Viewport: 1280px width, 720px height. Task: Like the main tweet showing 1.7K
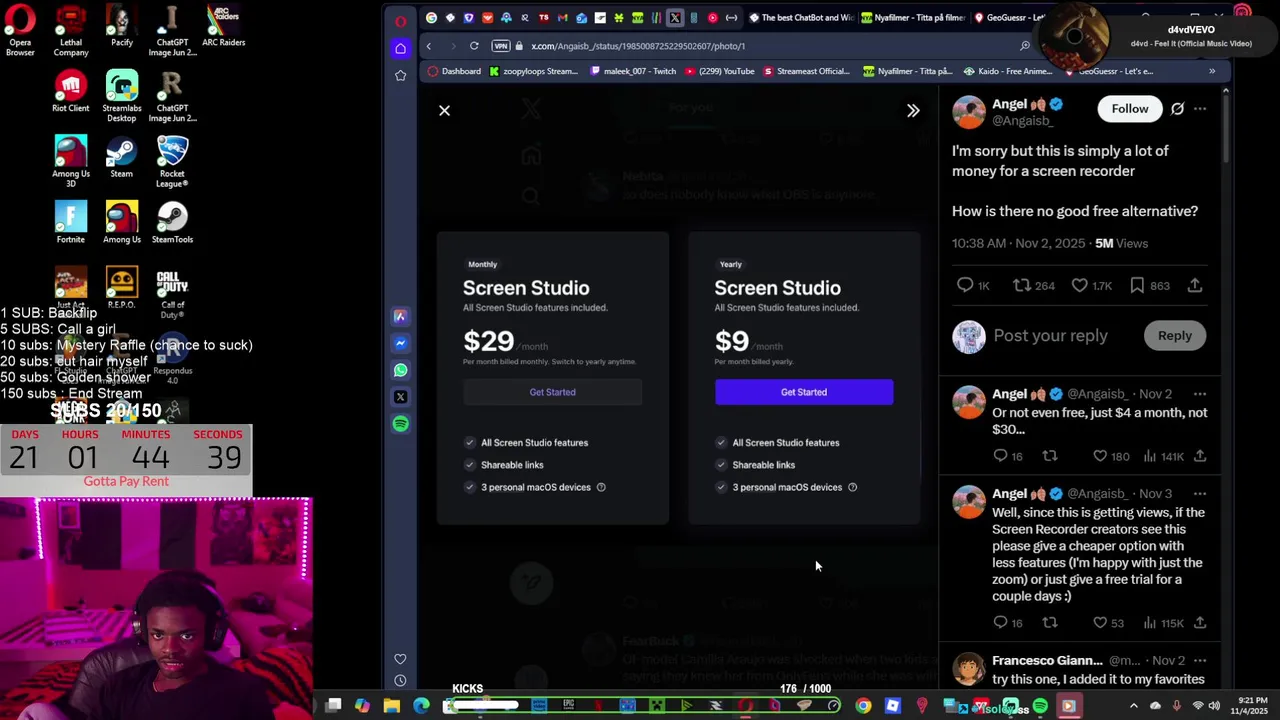pos(1091,285)
